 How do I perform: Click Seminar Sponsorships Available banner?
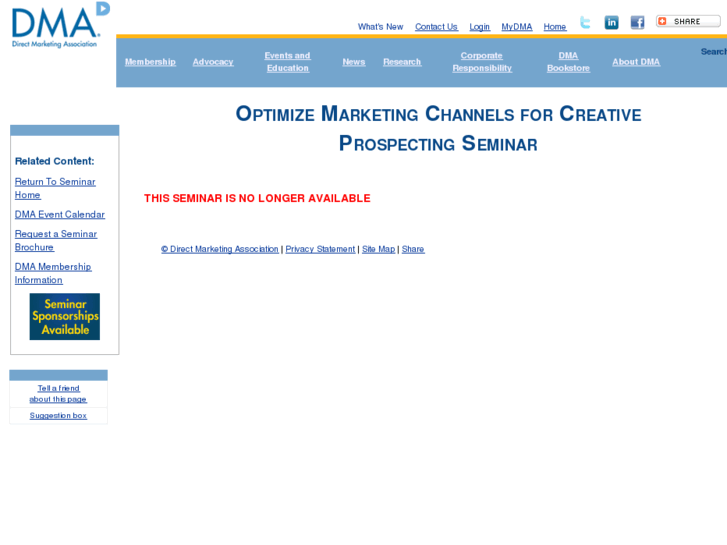64,316
